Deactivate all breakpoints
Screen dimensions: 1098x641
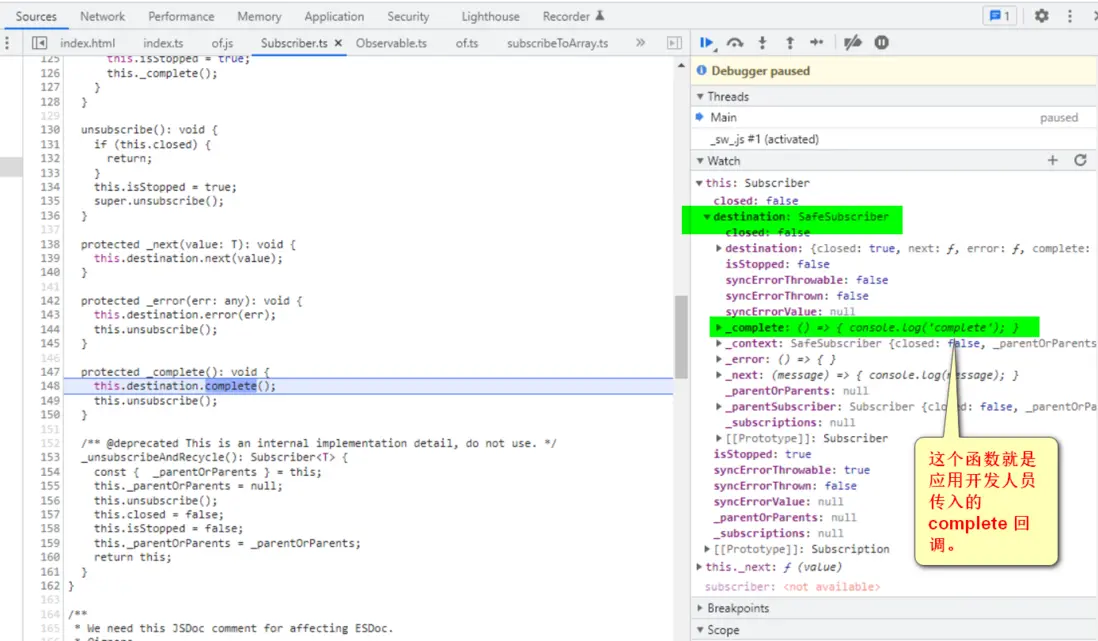[x=852, y=43]
